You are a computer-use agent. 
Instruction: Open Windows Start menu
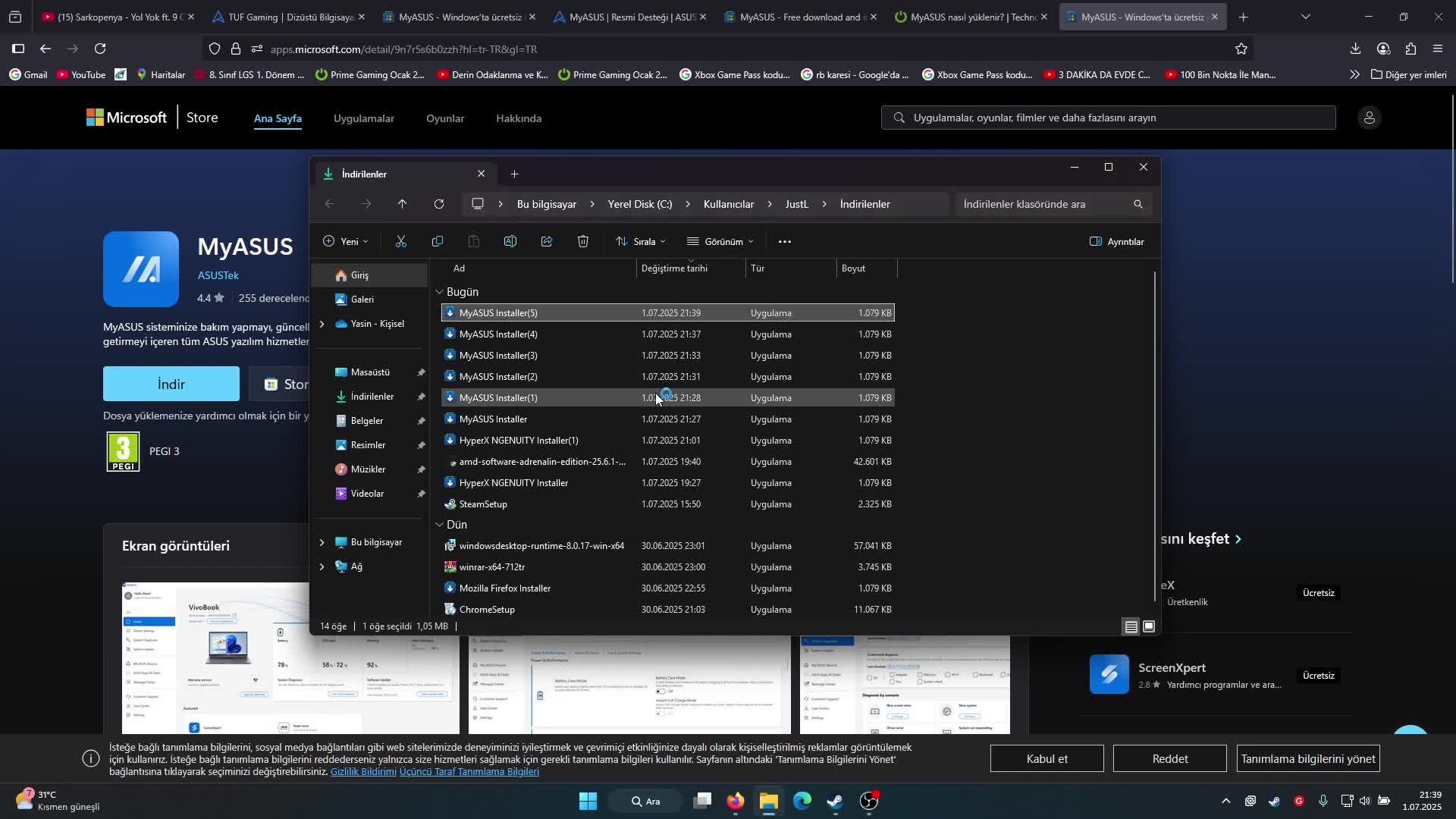coord(588,801)
